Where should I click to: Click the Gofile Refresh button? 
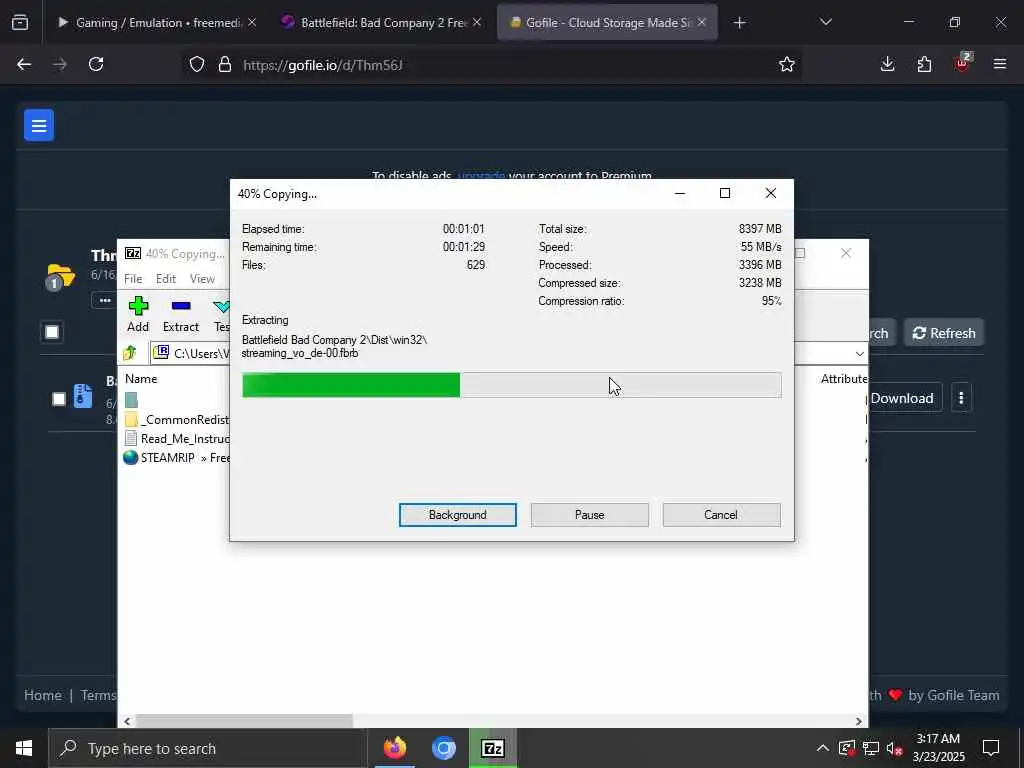coord(944,333)
